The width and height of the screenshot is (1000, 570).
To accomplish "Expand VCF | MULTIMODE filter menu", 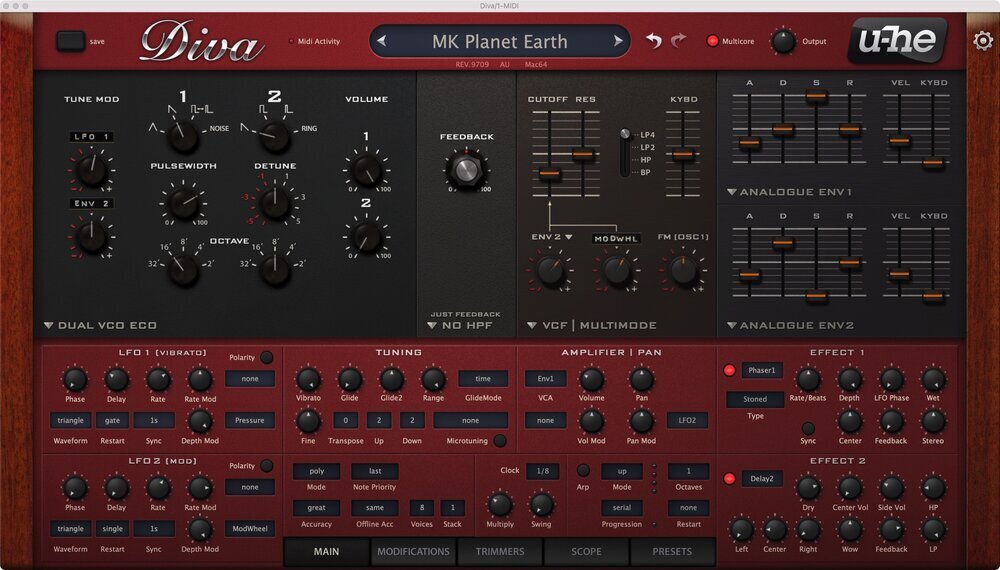I will click(x=591, y=325).
